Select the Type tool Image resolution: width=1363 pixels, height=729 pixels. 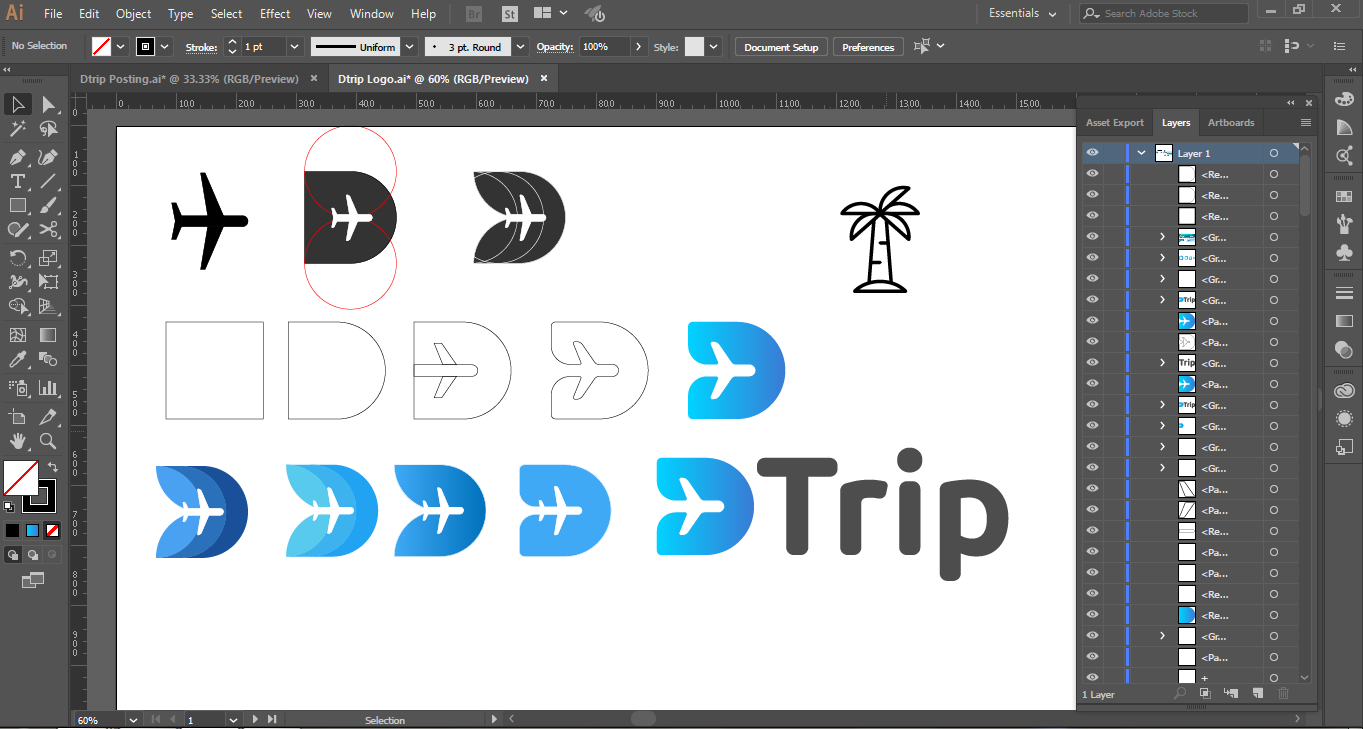(x=18, y=181)
